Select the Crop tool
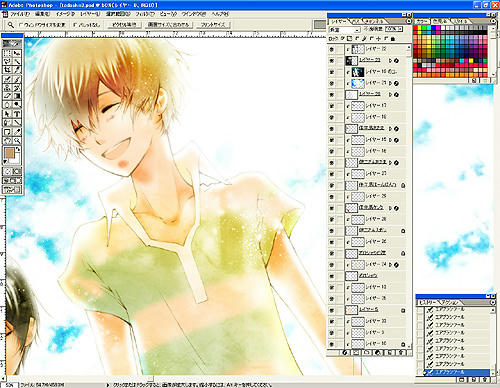Screen dimensions: 500x388 pyautogui.click(x=7, y=70)
